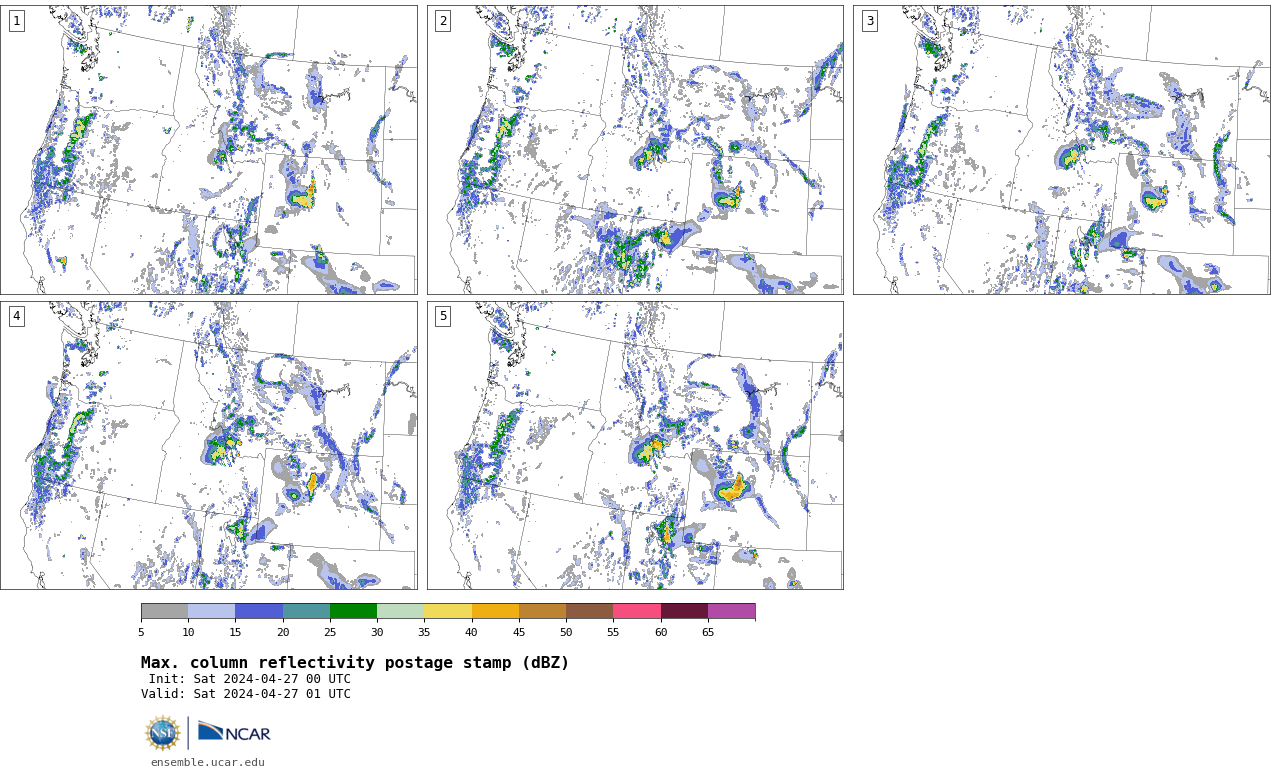Open ensemble member 5 reflectivity map
Screen dimensions: 1280x773
coord(635,446)
